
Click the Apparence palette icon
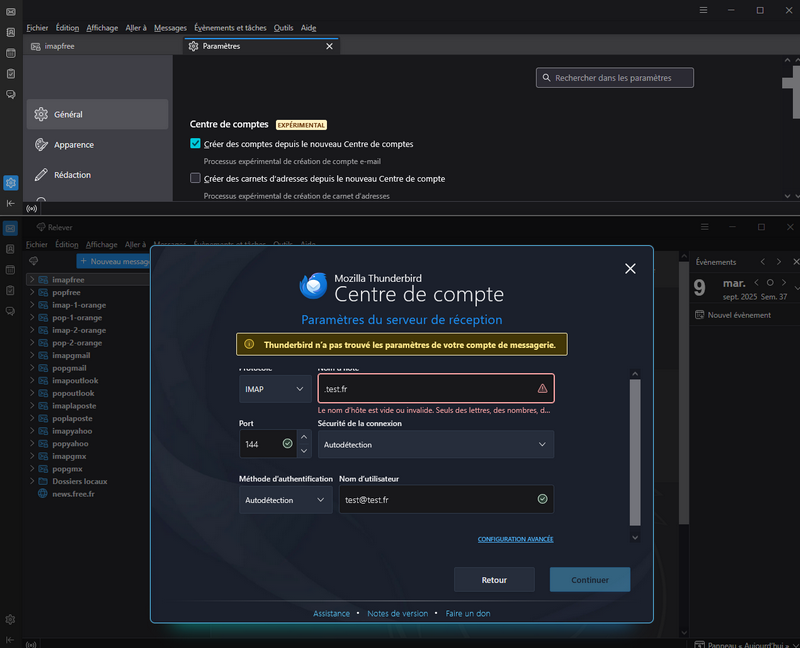[41, 145]
